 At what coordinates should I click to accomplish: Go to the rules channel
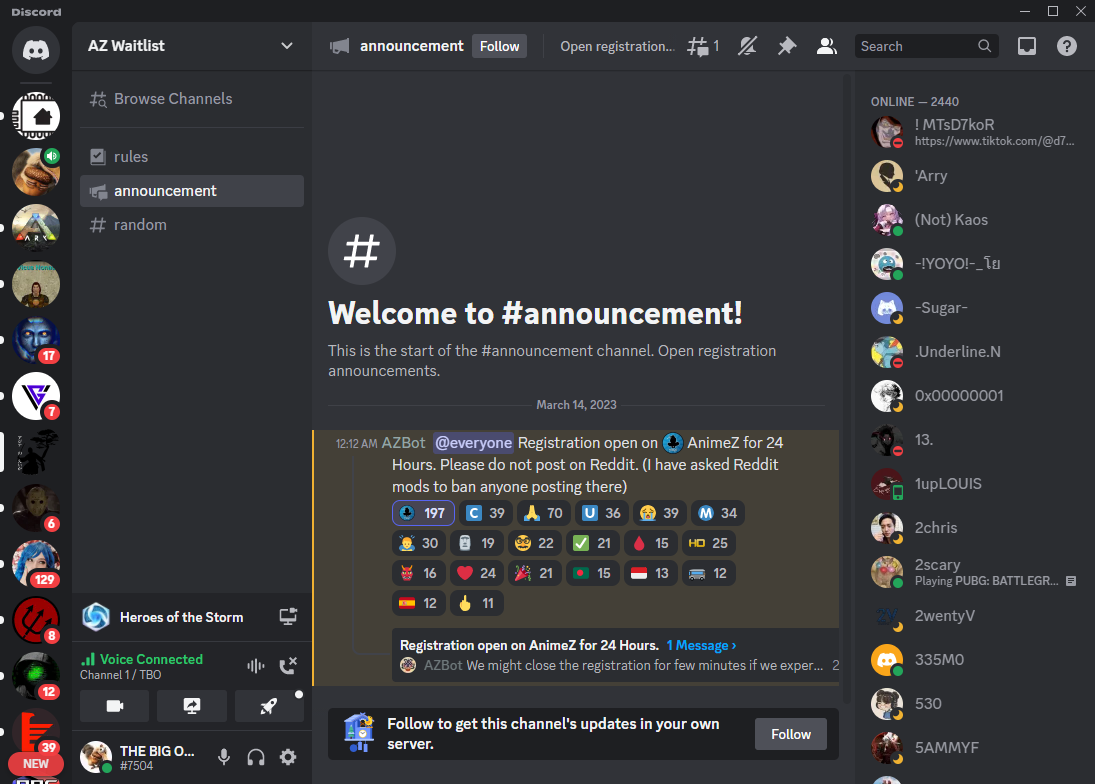tap(191, 156)
